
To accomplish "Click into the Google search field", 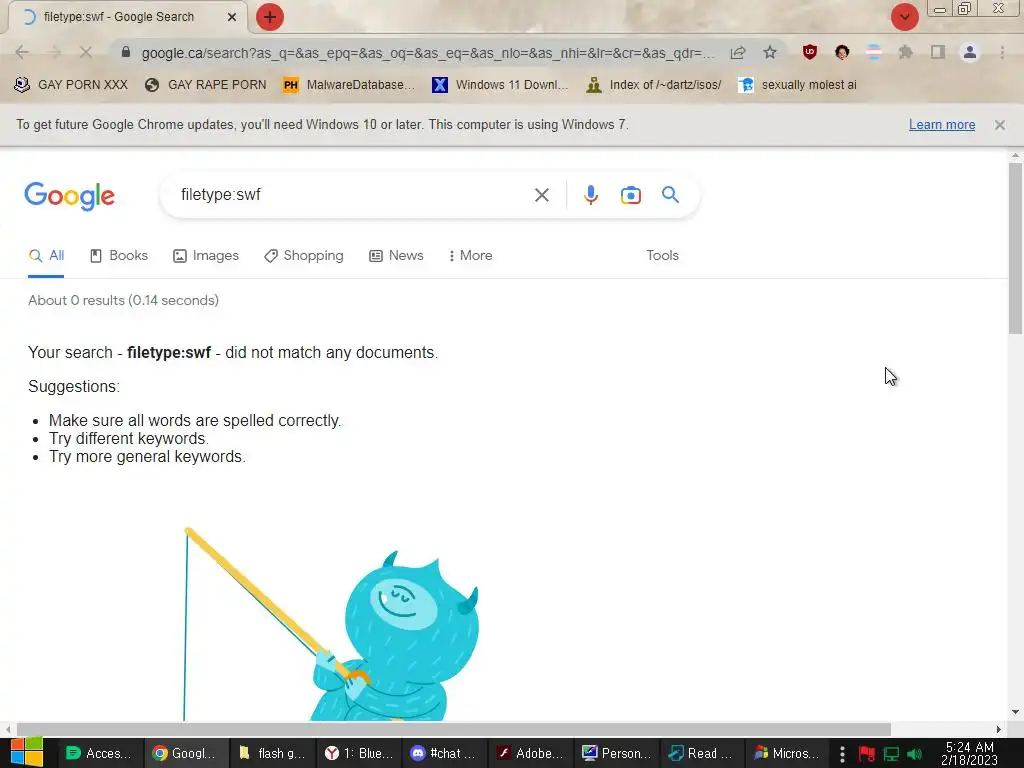I will pos(353,195).
